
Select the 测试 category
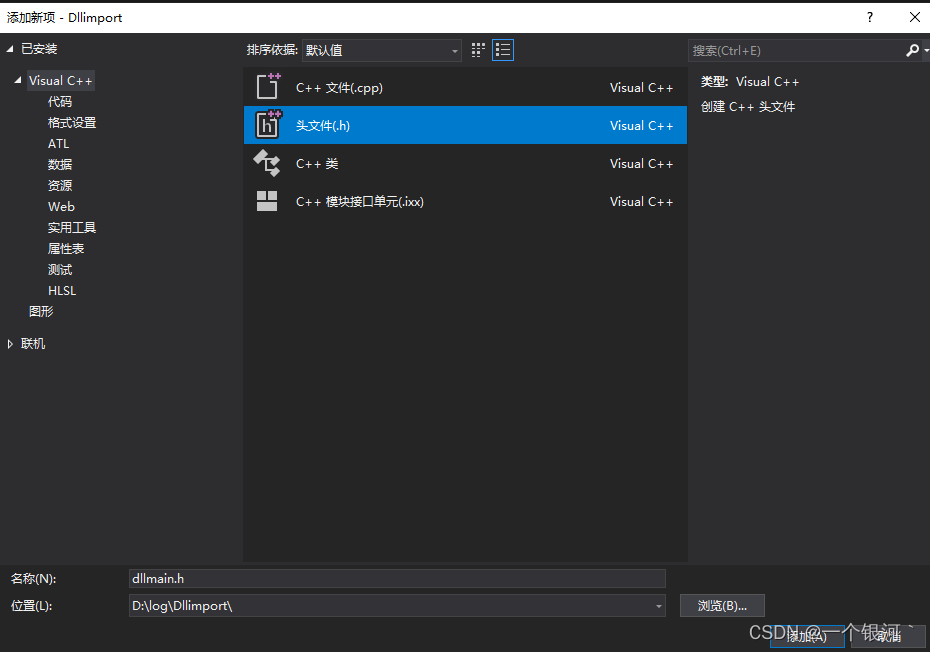coord(60,269)
